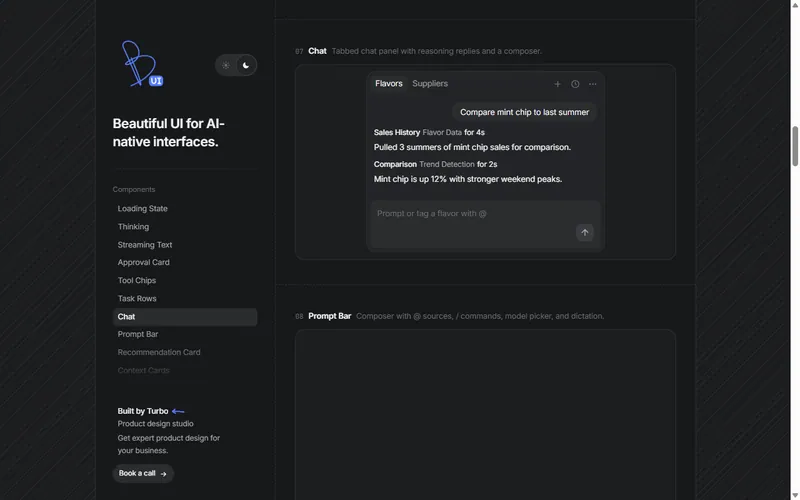The width and height of the screenshot is (800, 500).
Task: Expand the Comparison reasoning step
Action: click(435, 164)
